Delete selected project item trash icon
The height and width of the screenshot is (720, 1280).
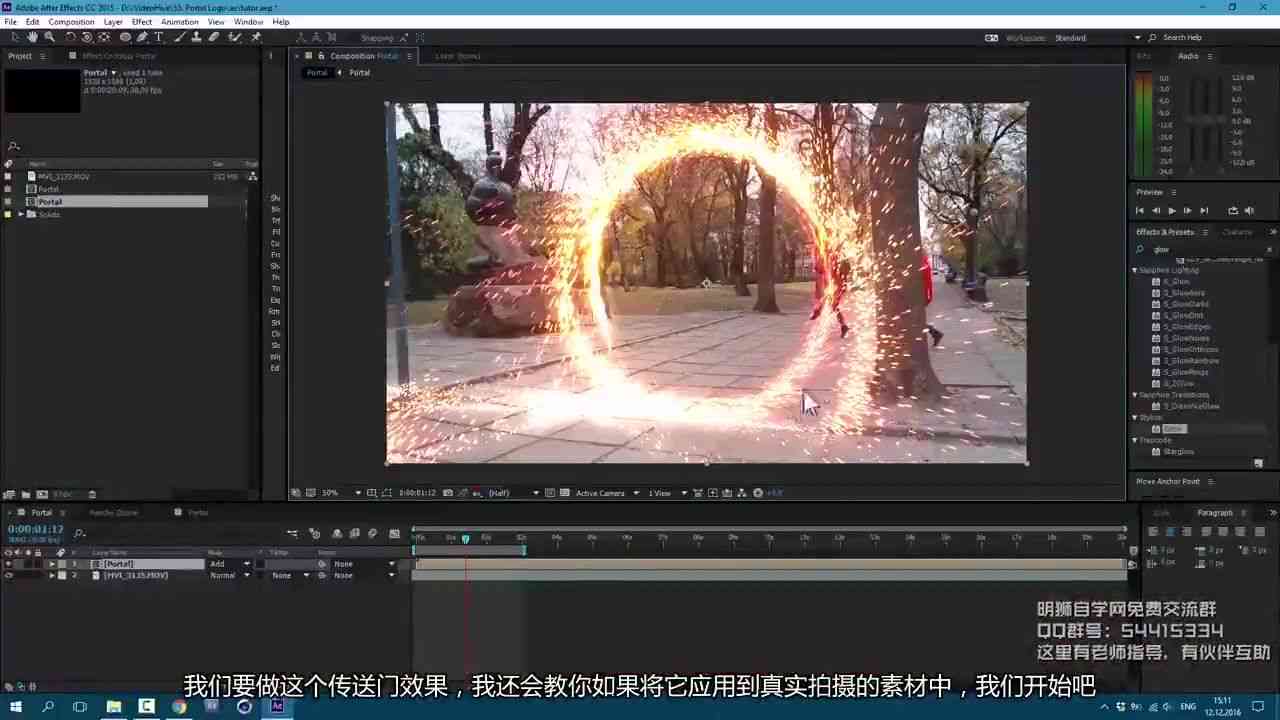(x=92, y=494)
